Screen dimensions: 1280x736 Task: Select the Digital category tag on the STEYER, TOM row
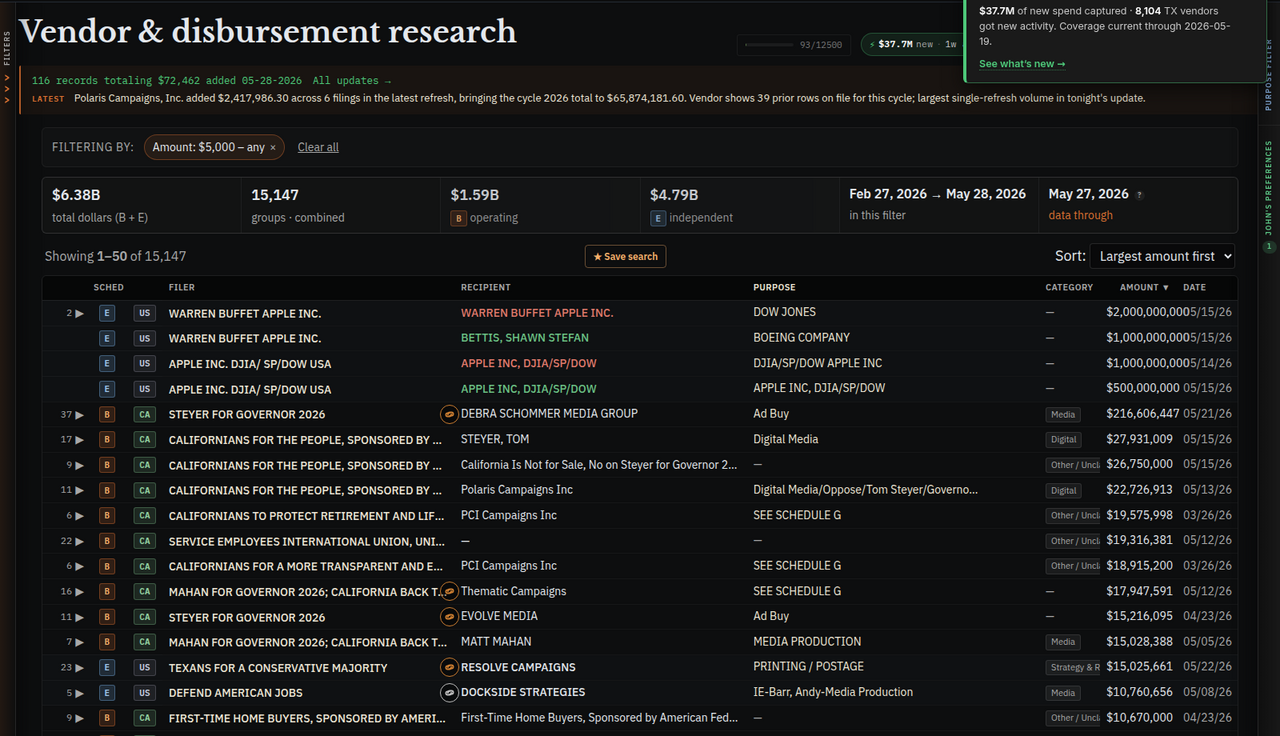click(1064, 440)
